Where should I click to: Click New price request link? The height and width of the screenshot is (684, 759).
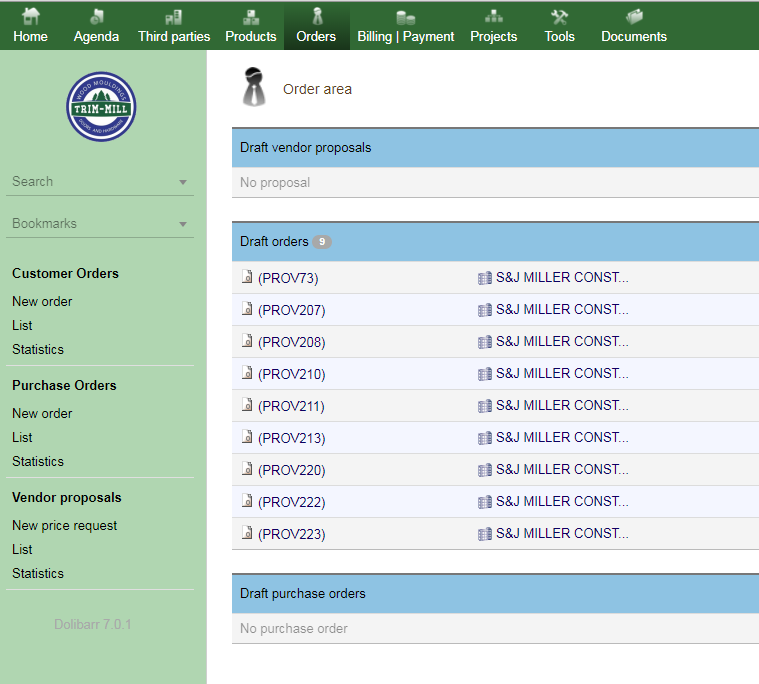tap(64, 526)
